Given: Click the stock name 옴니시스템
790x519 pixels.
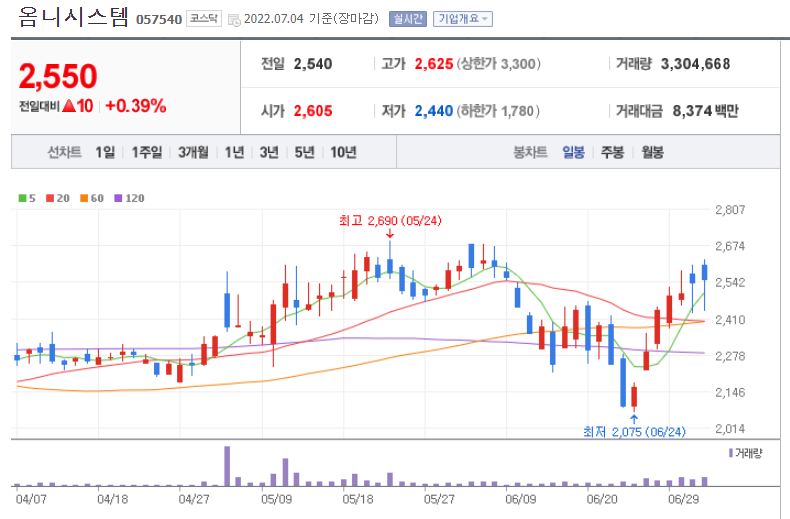Looking at the screenshot, I should (74, 18).
